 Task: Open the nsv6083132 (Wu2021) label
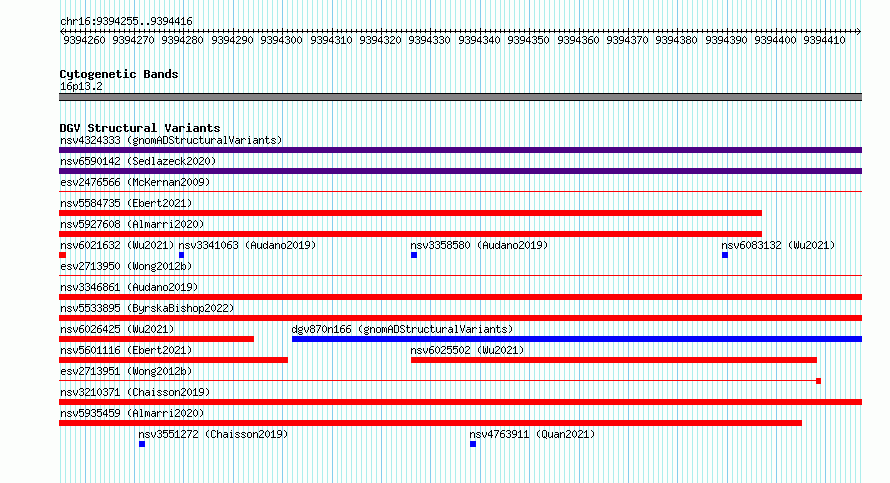point(778,245)
